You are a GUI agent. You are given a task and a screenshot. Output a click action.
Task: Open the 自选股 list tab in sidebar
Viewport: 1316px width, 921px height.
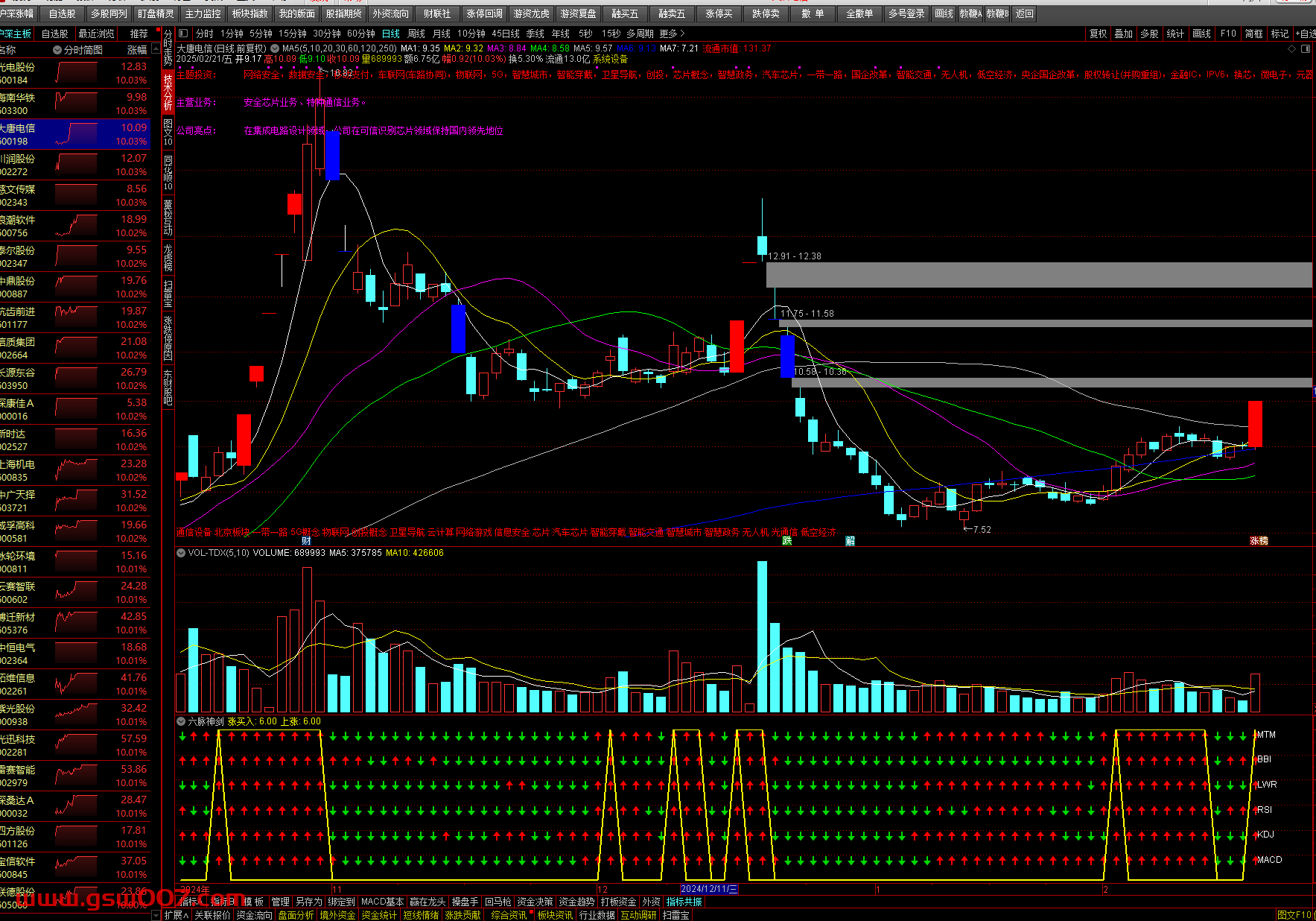(x=54, y=34)
